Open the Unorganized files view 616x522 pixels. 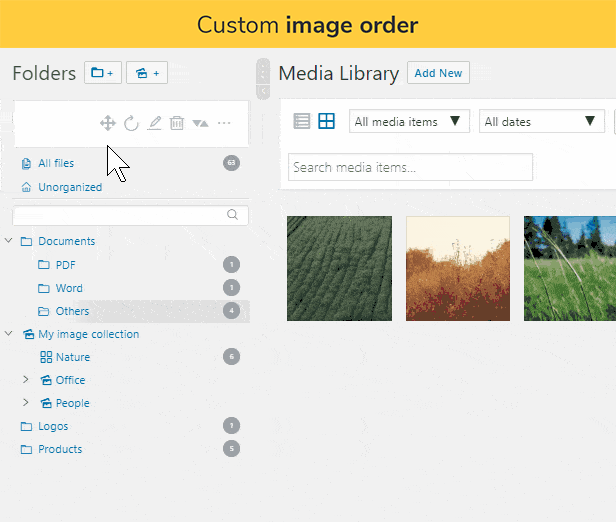click(69, 187)
